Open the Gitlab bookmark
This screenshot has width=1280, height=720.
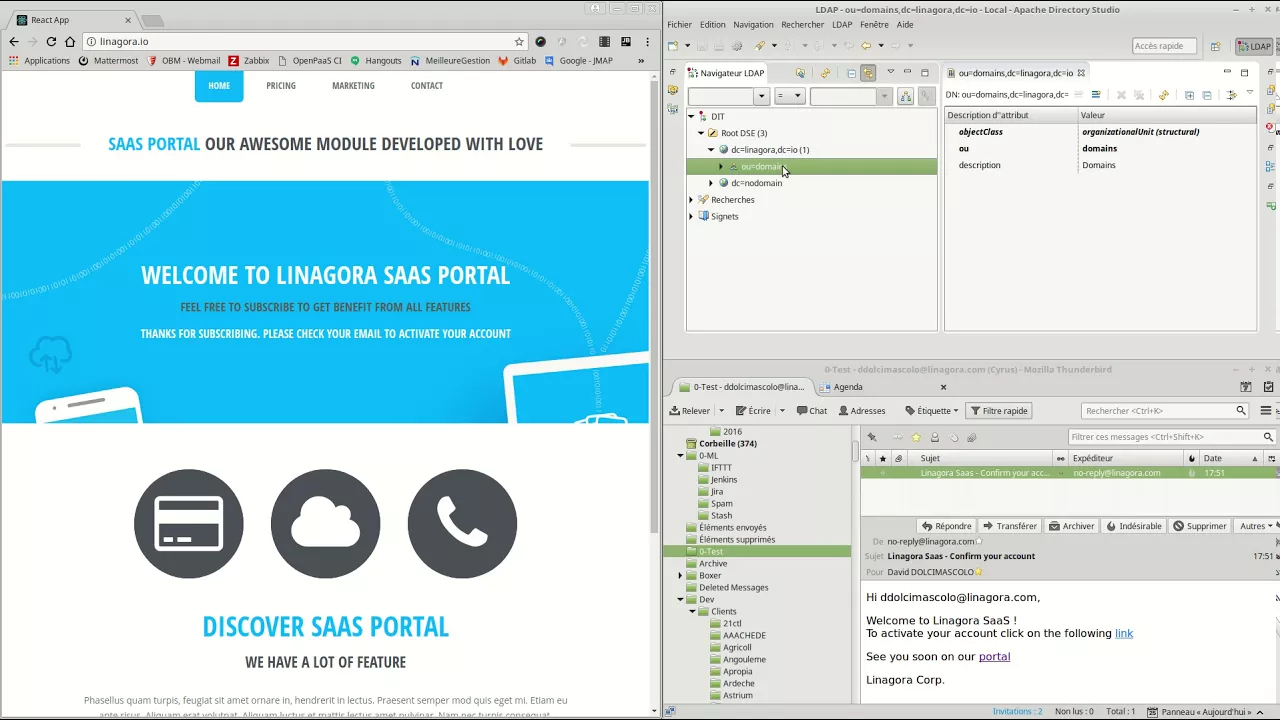point(518,60)
